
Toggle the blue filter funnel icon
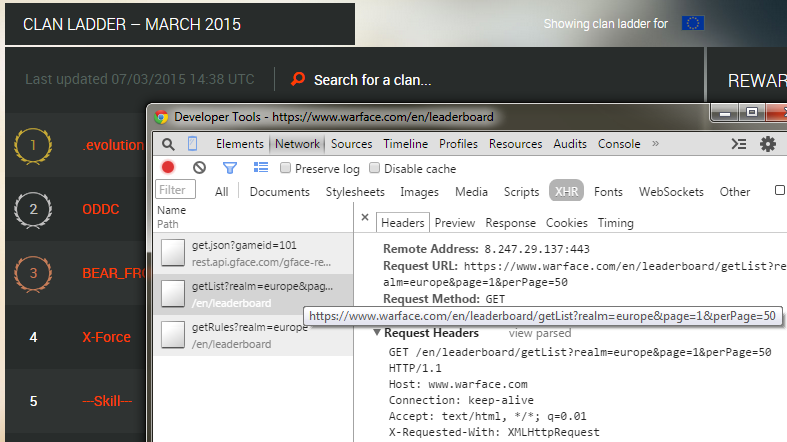pyautogui.click(x=230, y=168)
